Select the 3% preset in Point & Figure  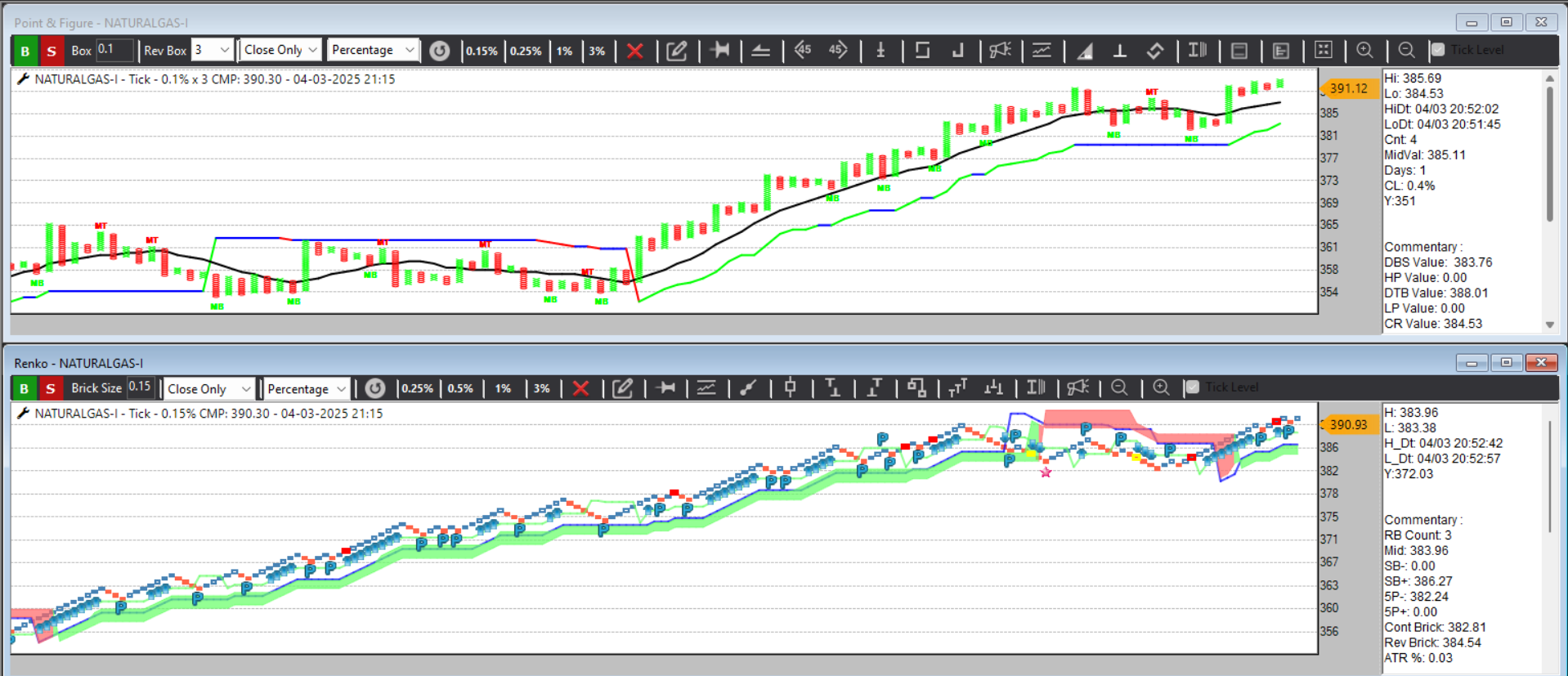(598, 51)
